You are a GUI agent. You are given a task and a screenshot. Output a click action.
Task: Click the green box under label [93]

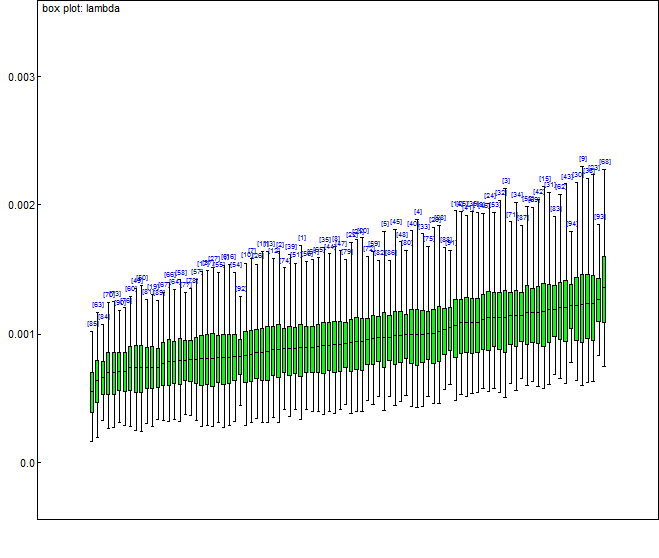tap(599, 300)
